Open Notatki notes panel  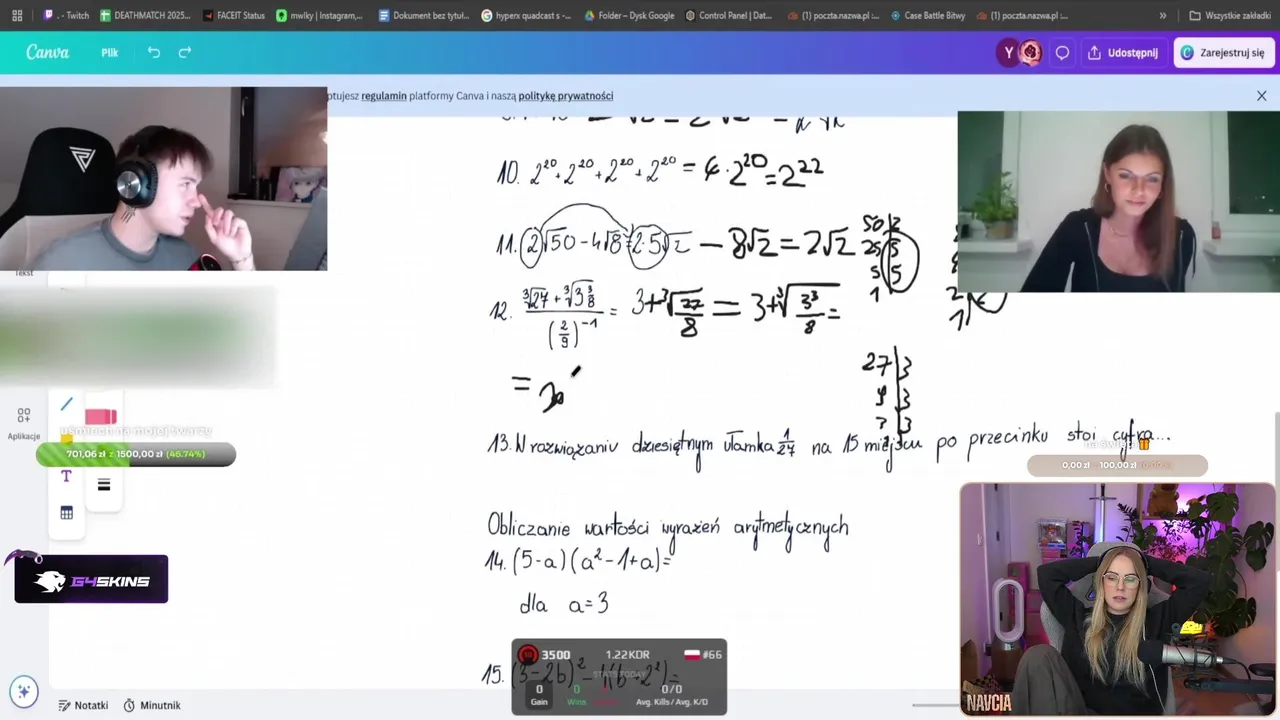(83, 705)
